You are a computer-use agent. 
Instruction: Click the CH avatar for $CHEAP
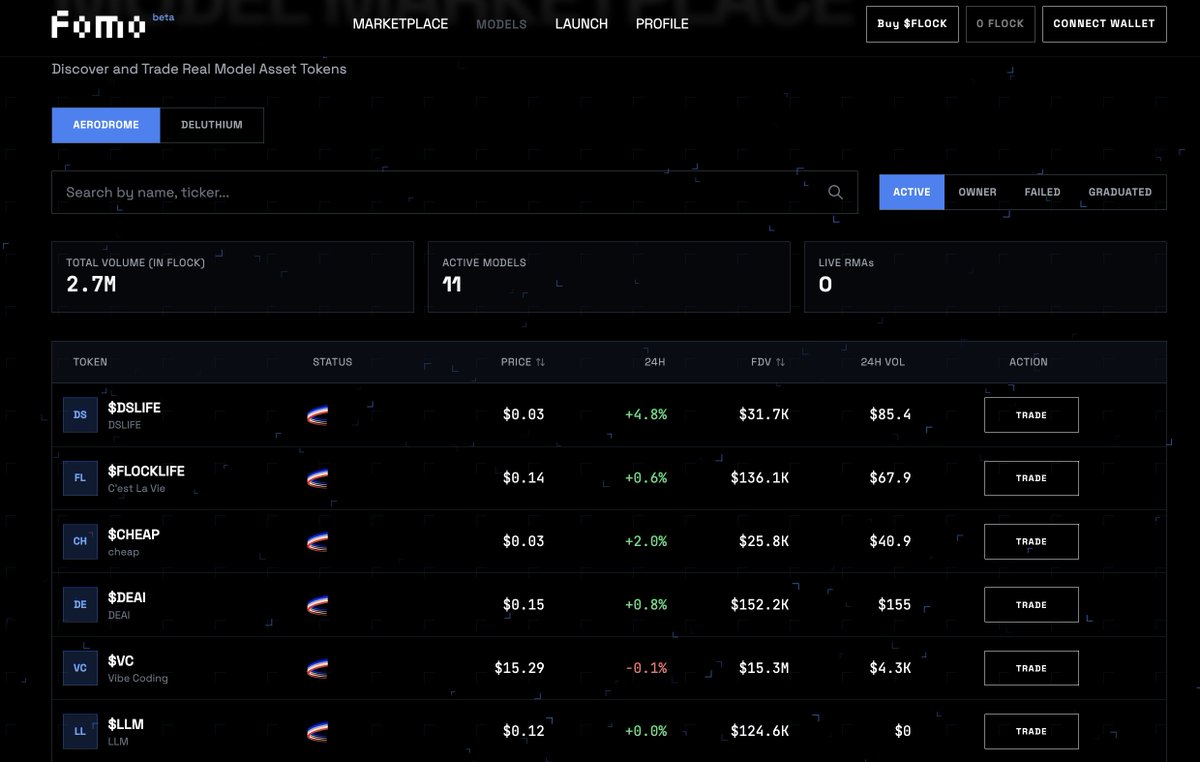tap(80, 541)
